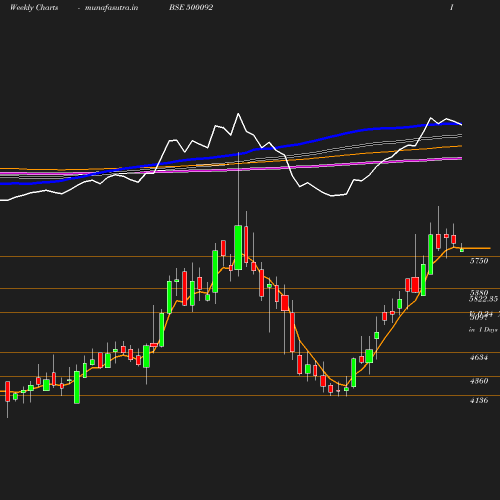
Task: Click the 4136 price level label
Action: [479, 400]
